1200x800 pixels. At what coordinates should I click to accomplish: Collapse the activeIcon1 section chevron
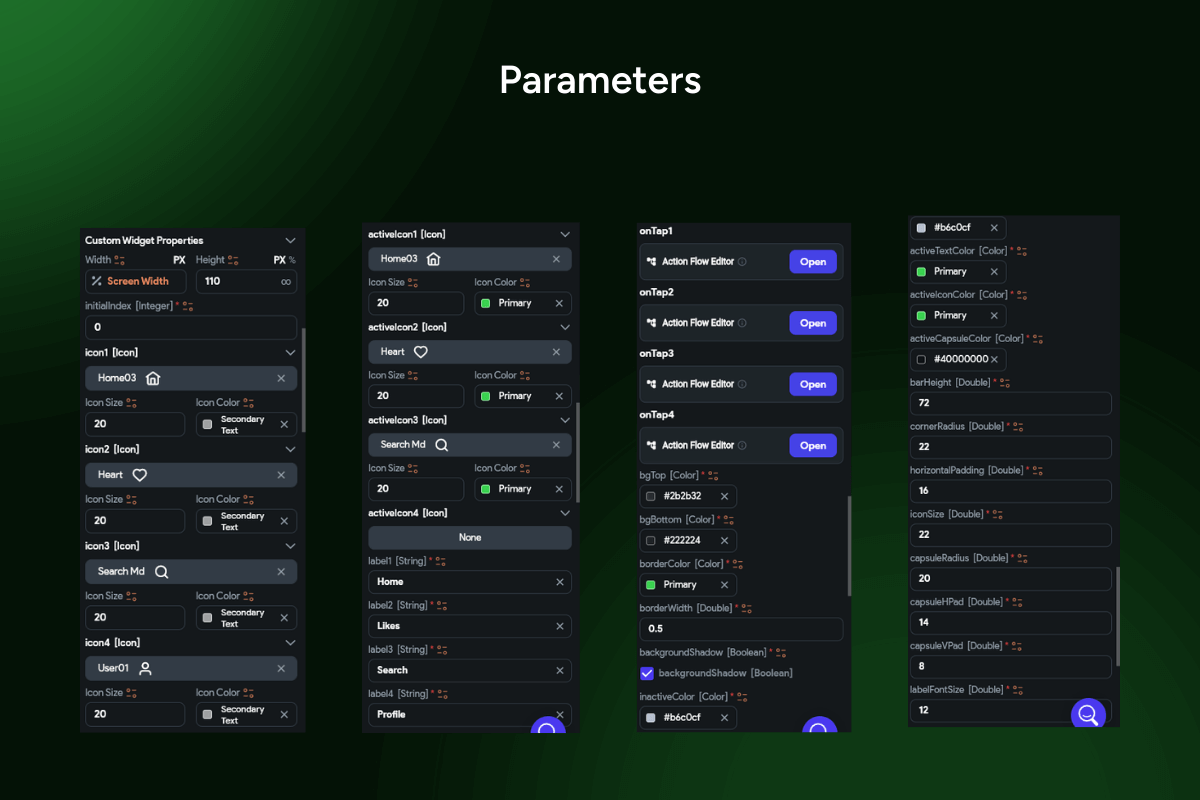(x=565, y=234)
